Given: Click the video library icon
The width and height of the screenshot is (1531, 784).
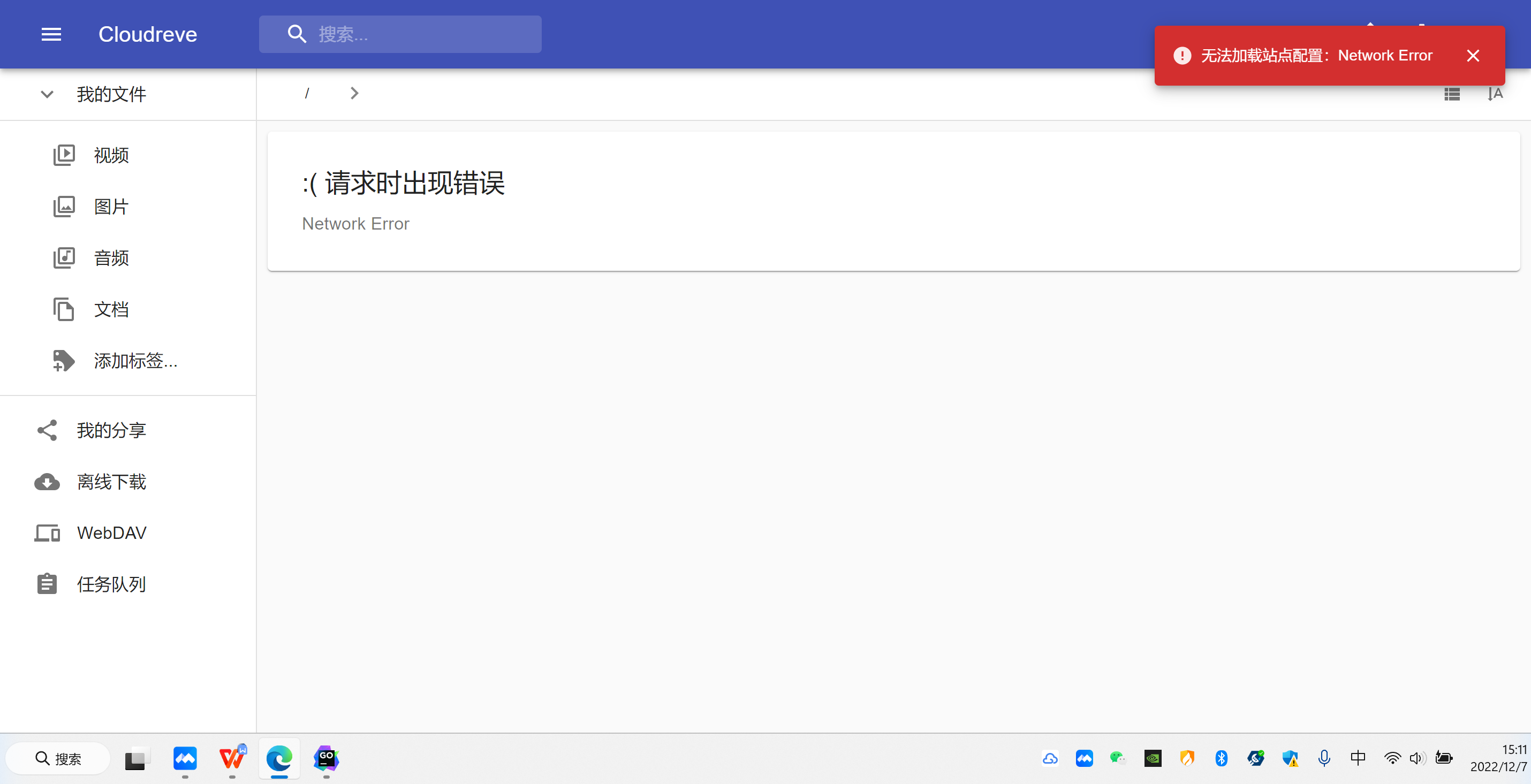Looking at the screenshot, I should point(64,155).
